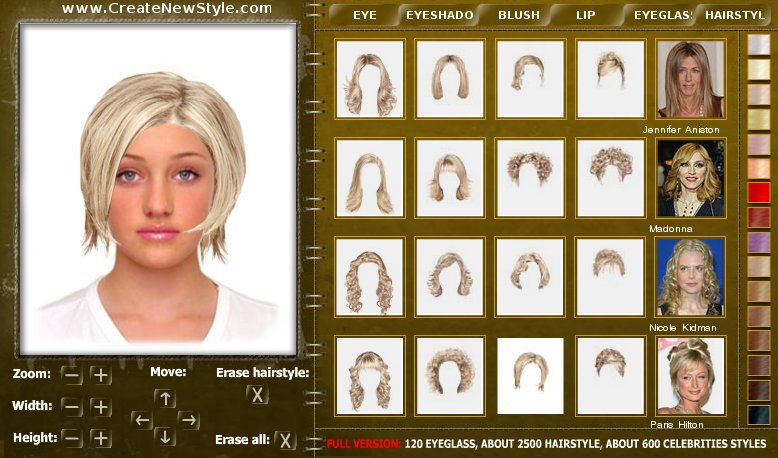This screenshot has height=458, width=778.
Task: Pick fourth short fringe hairstyle in Nicole Kidman row
Action: click(611, 277)
